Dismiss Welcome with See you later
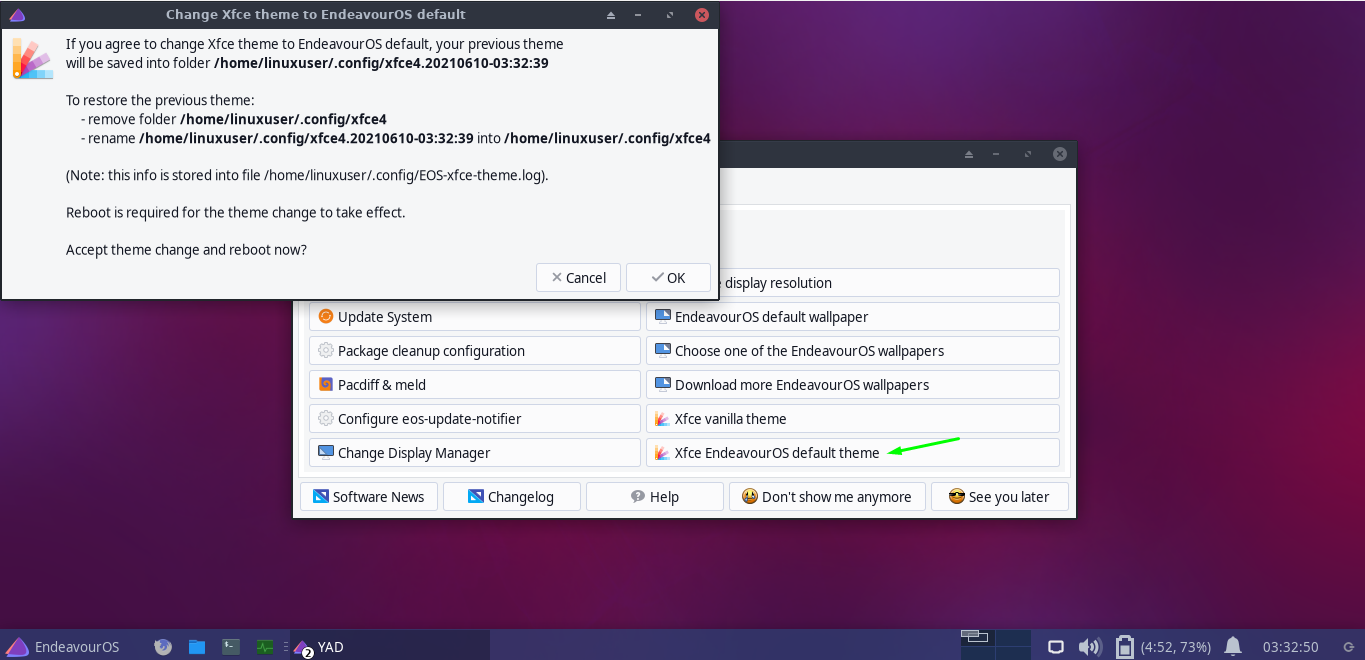Viewport: 1365px width, 660px height. click(1000, 497)
